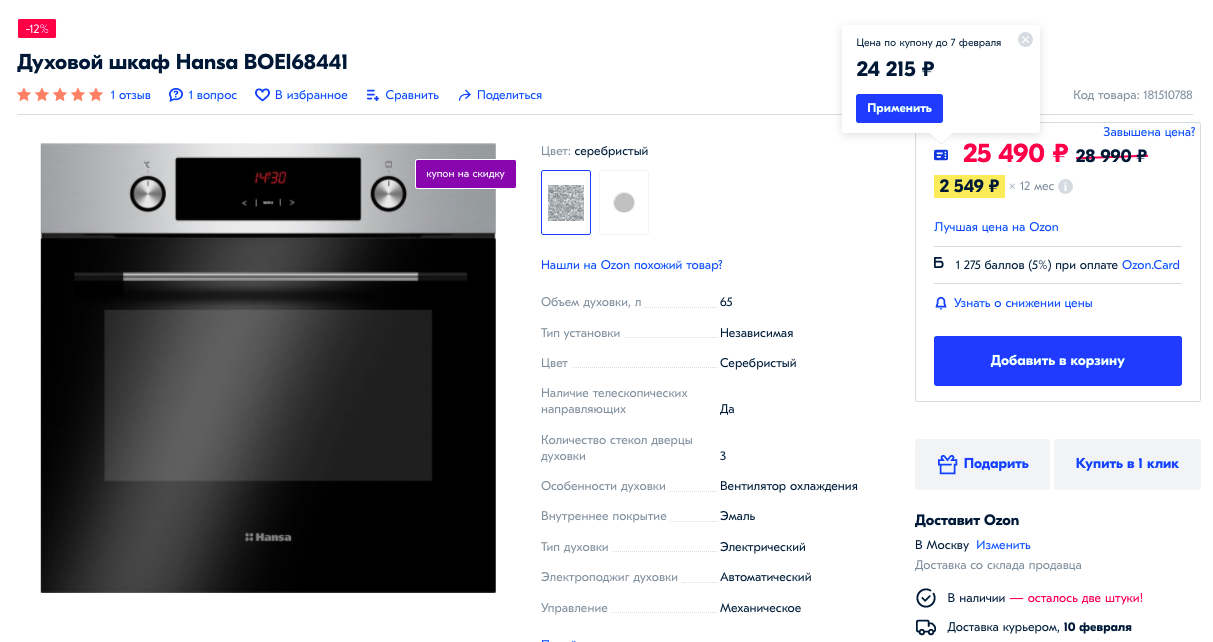The height and width of the screenshot is (642, 1213).
Task: Open Лучшая цена на Ozon link
Action: point(996,227)
